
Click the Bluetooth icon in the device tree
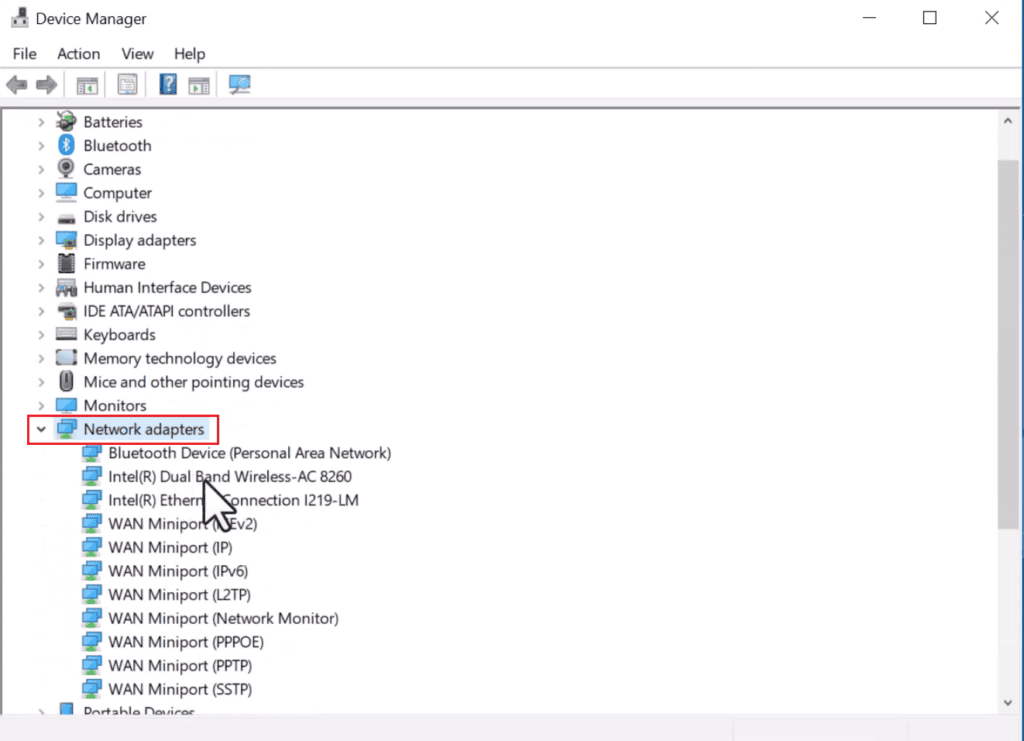[x=66, y=145]
